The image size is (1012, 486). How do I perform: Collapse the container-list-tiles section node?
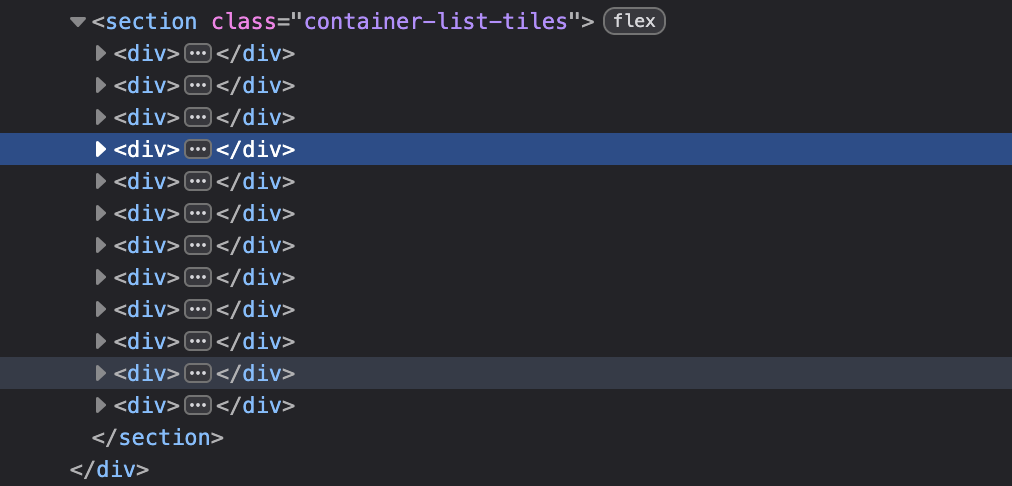(78, 21)
